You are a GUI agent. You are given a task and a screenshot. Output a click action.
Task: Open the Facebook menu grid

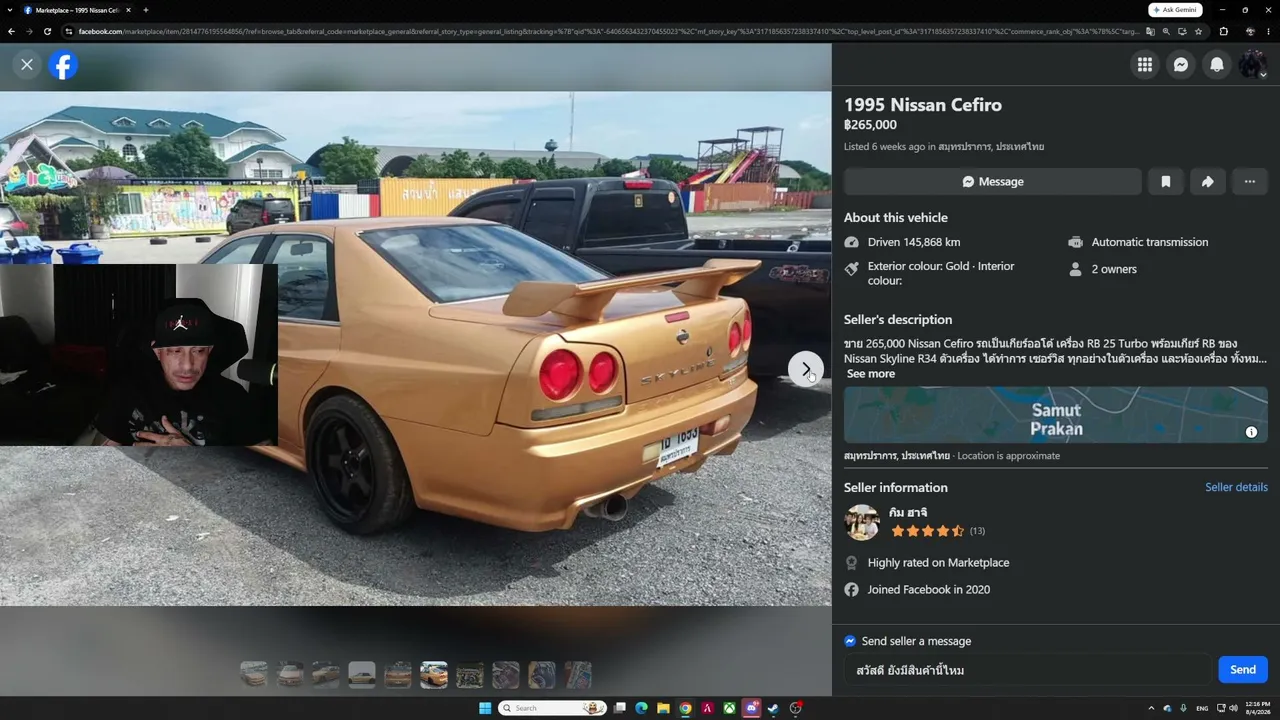(x=1145, y=65)
